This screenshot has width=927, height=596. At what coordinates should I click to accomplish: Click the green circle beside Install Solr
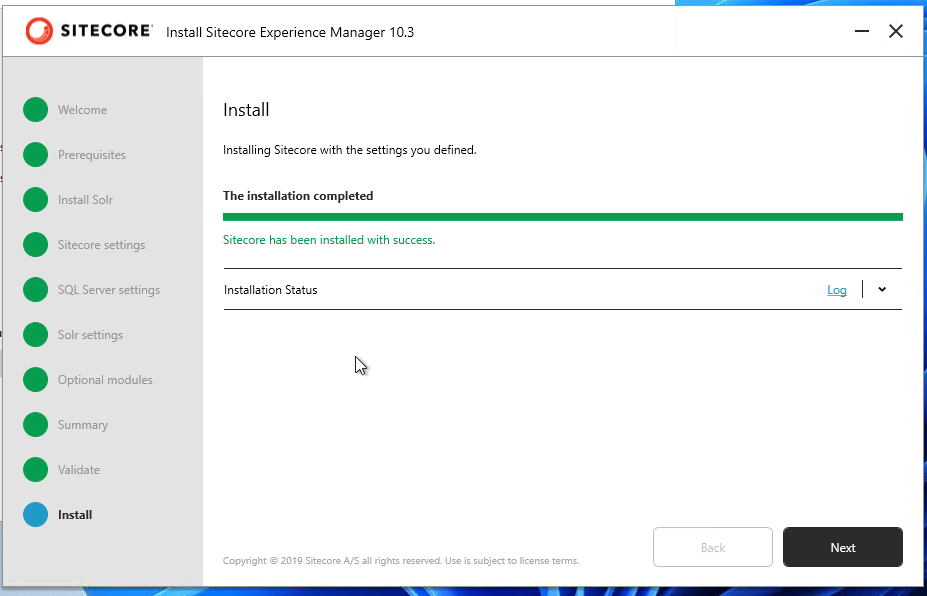(x=36, y=200)
